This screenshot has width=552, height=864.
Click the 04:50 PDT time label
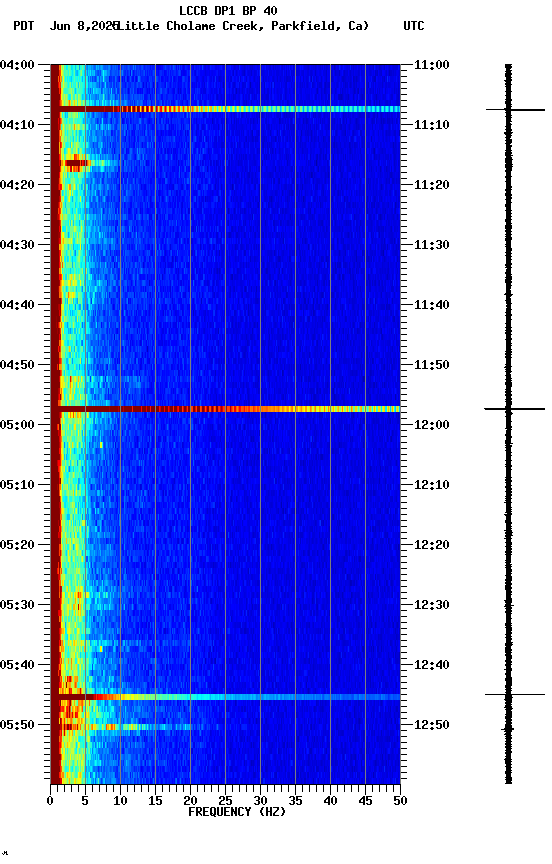(x=17, y=365)
